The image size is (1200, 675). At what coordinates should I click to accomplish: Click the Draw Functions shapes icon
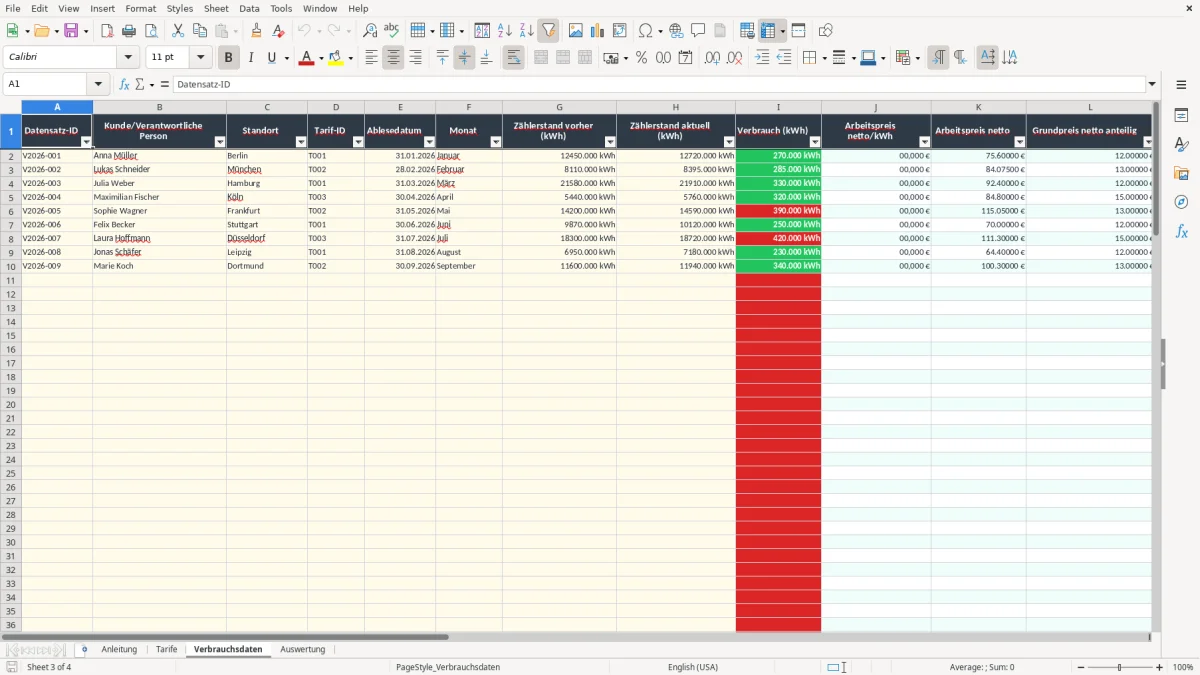825,31
